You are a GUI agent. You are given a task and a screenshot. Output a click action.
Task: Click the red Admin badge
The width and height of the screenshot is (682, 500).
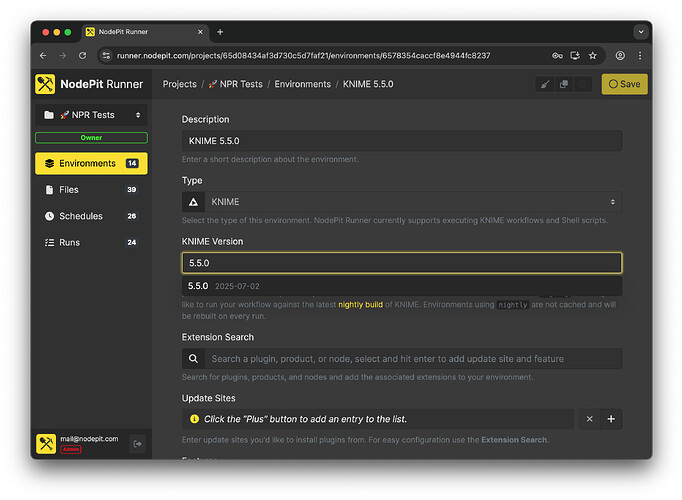point(71,449)
